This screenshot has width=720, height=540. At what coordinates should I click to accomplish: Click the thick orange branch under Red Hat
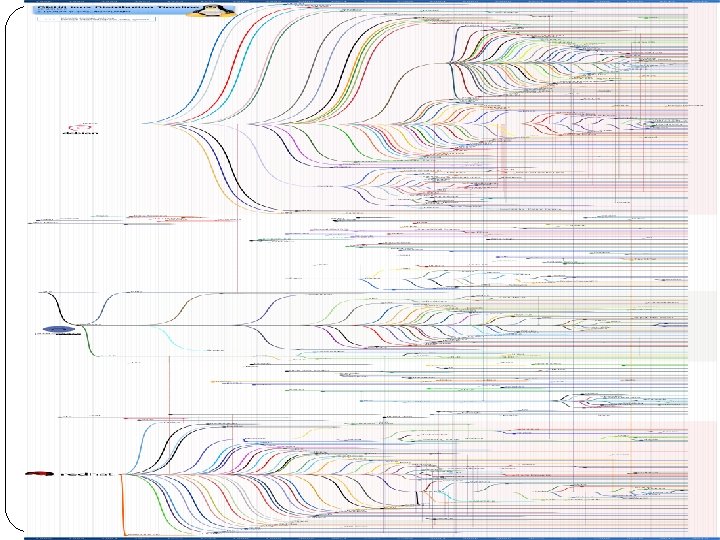(123, 505)
